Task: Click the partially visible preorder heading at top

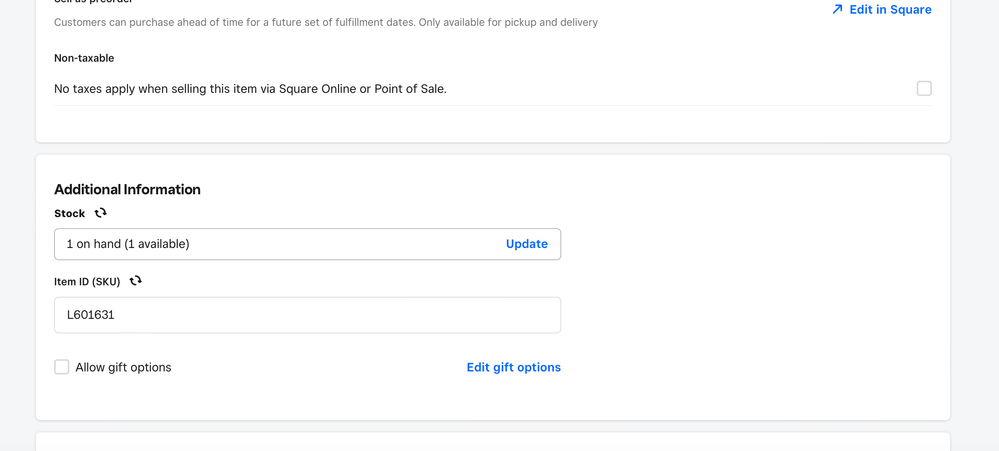Action: pyautogui.click(x=93, y=2)
